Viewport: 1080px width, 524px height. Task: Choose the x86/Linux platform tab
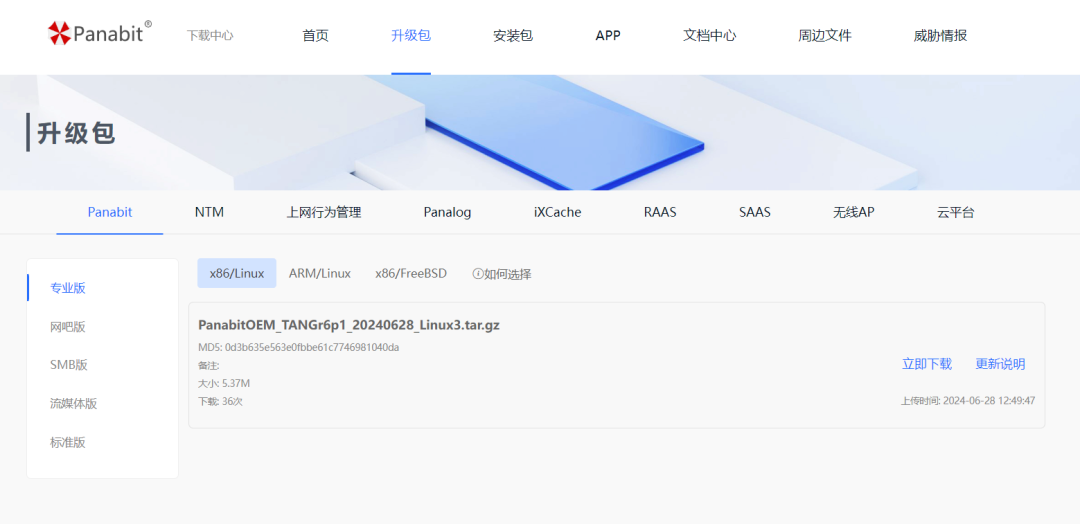click(x=237, y=273)
